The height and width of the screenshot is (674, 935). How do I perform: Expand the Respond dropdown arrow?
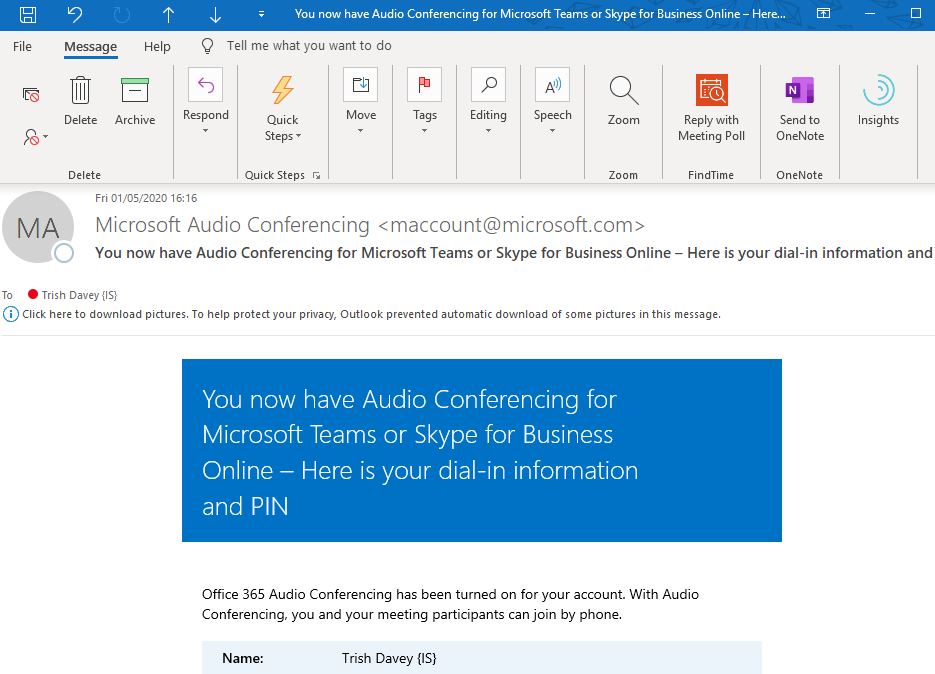coord(205,131)
